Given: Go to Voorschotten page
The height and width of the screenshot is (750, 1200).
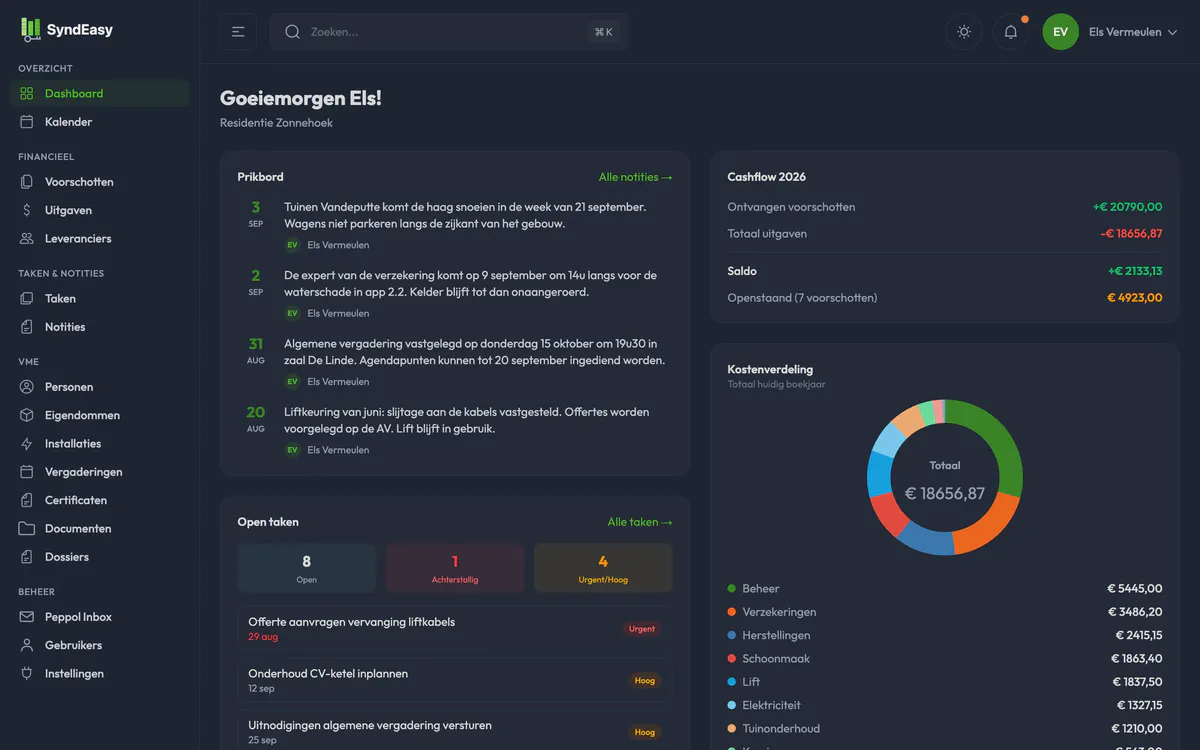Looking at the screenshot, I should click(100, 182).
